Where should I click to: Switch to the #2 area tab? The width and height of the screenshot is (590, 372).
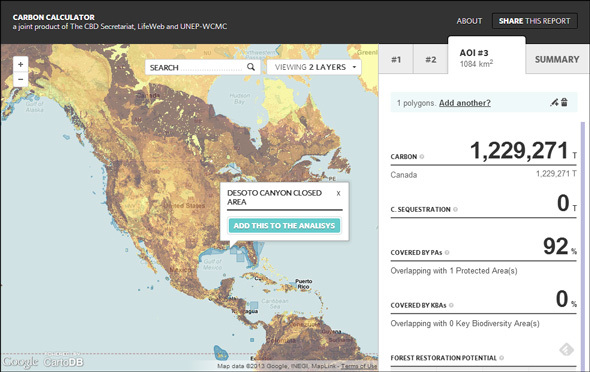click(430, 59)
